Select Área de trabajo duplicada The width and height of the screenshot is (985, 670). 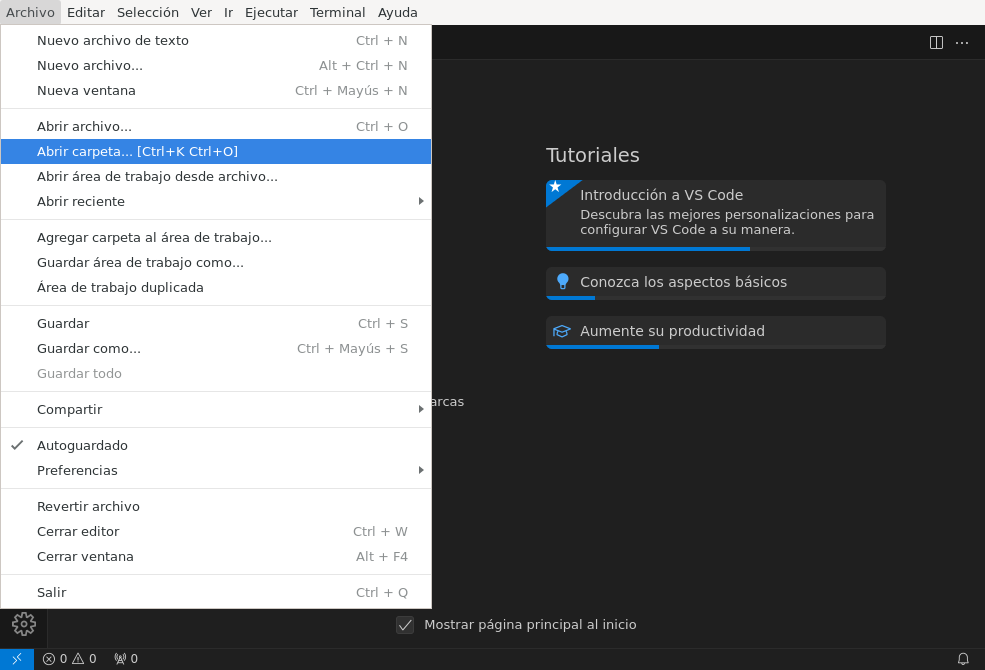tap(216, 288)
